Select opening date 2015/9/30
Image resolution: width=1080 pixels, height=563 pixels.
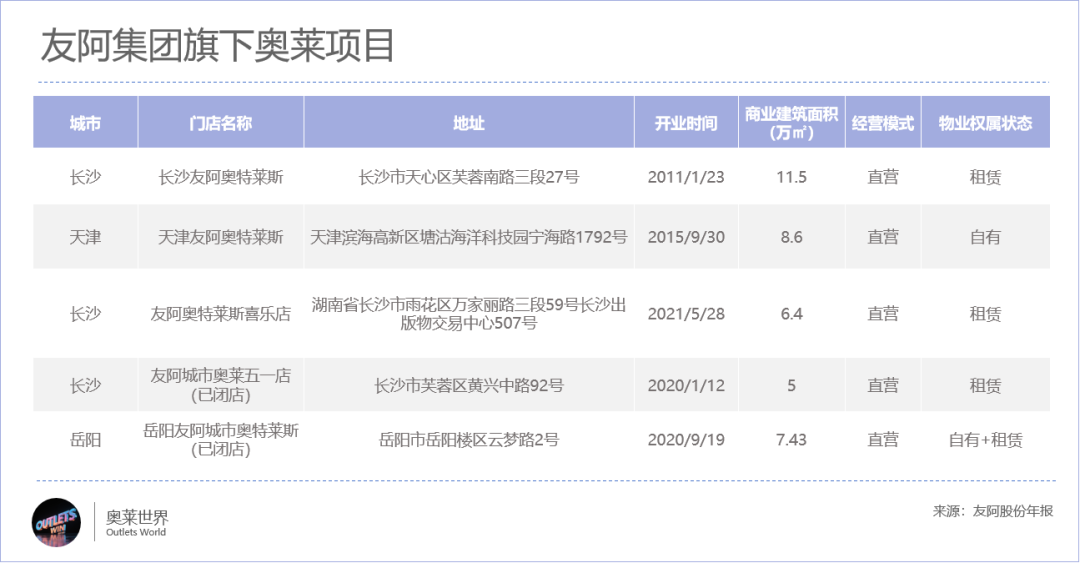coord(686,237)
